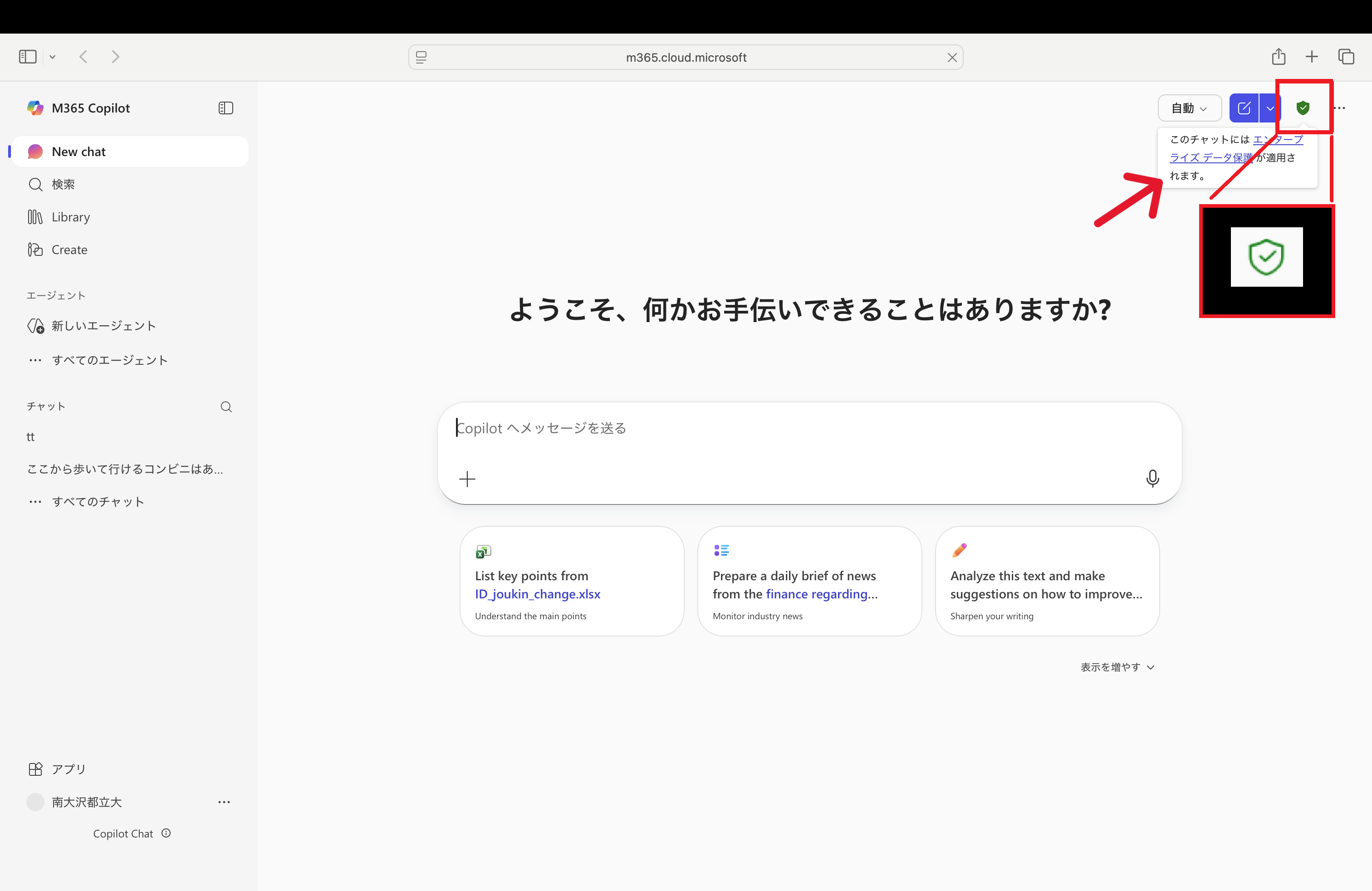This screenshot has height=891, width=1372.
Task: Toggle Safari sidebar button
Action: [28, 56]
